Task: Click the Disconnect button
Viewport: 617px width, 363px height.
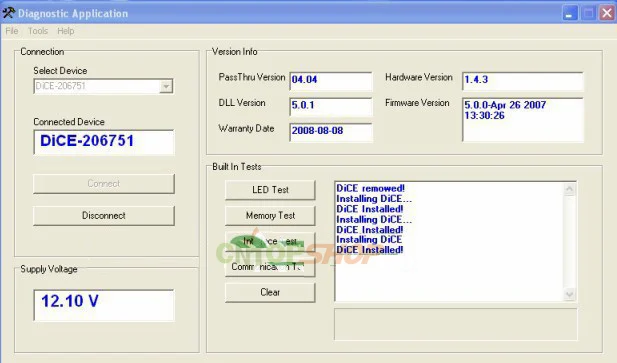Action: 104,216
